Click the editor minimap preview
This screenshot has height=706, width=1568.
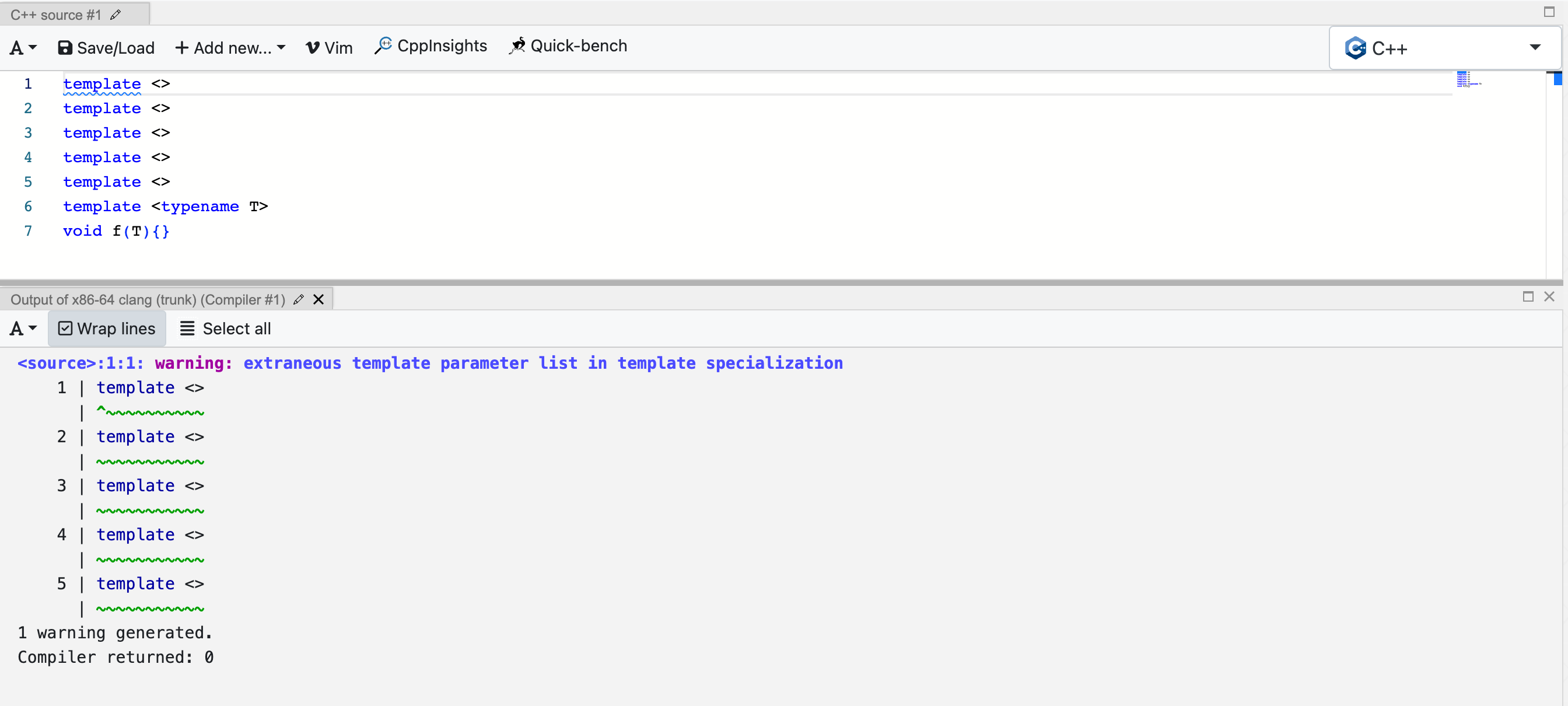[x=1468, y=80]
